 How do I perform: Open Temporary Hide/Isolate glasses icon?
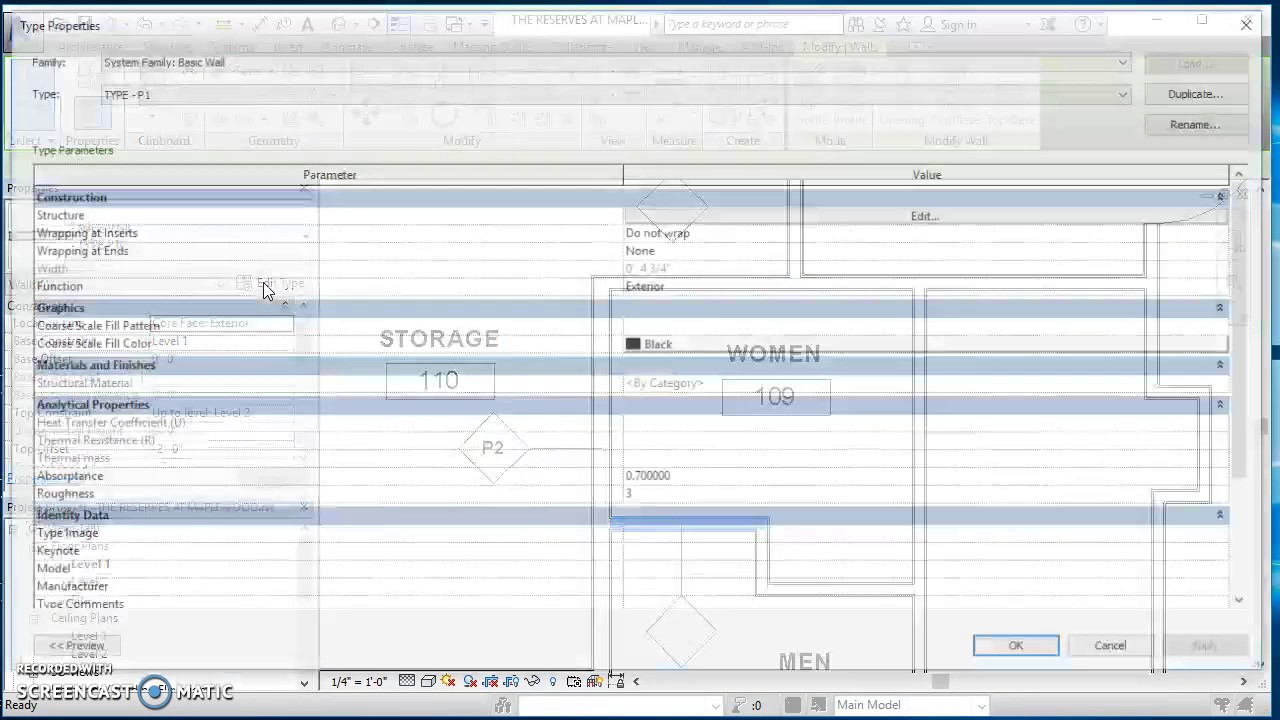coord(533,681)
